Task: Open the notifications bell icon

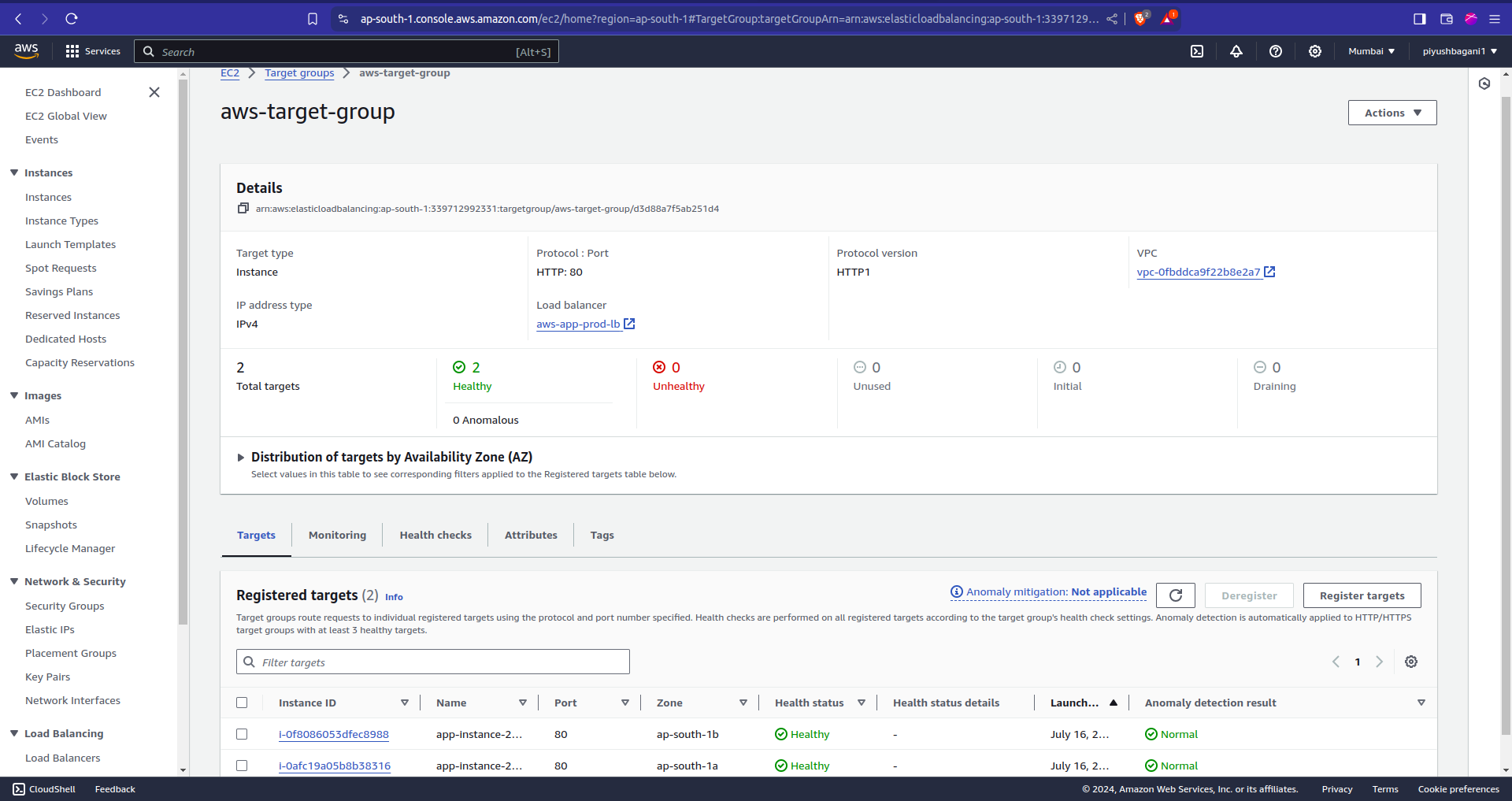Action: tap(1236, 51)
